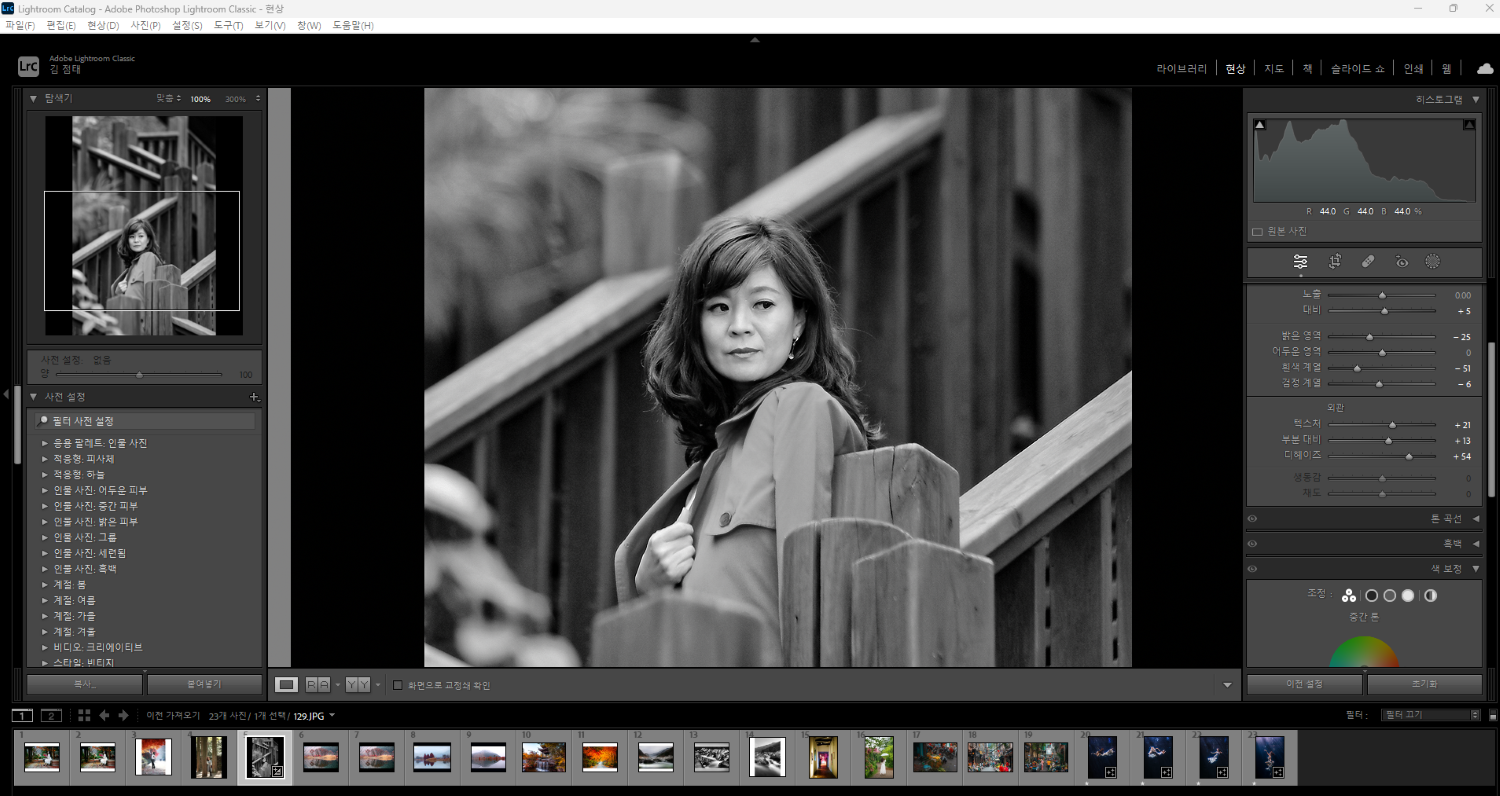Check 화면으로 교정쇄 확인 soft proofing box
The width and height of the screenshot is (1500, 796).
(x=398, y=685)
